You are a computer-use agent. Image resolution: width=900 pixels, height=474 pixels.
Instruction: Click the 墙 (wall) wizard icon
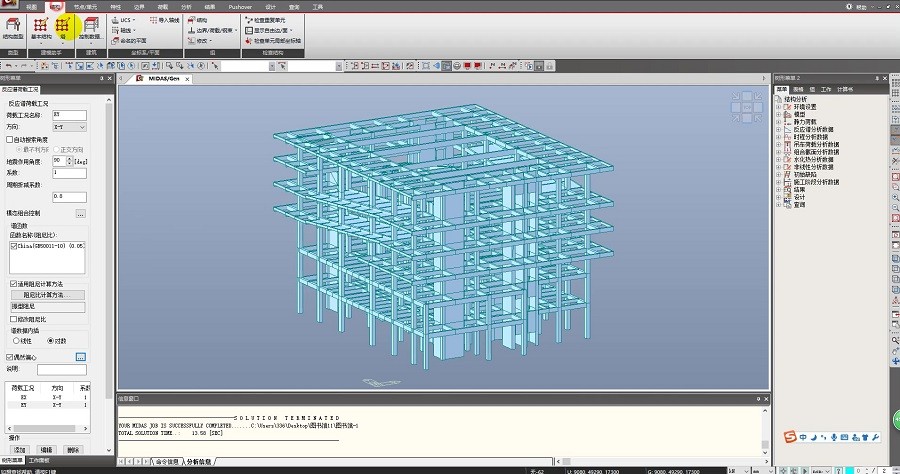pyautogui.click(x=63, y=27)
